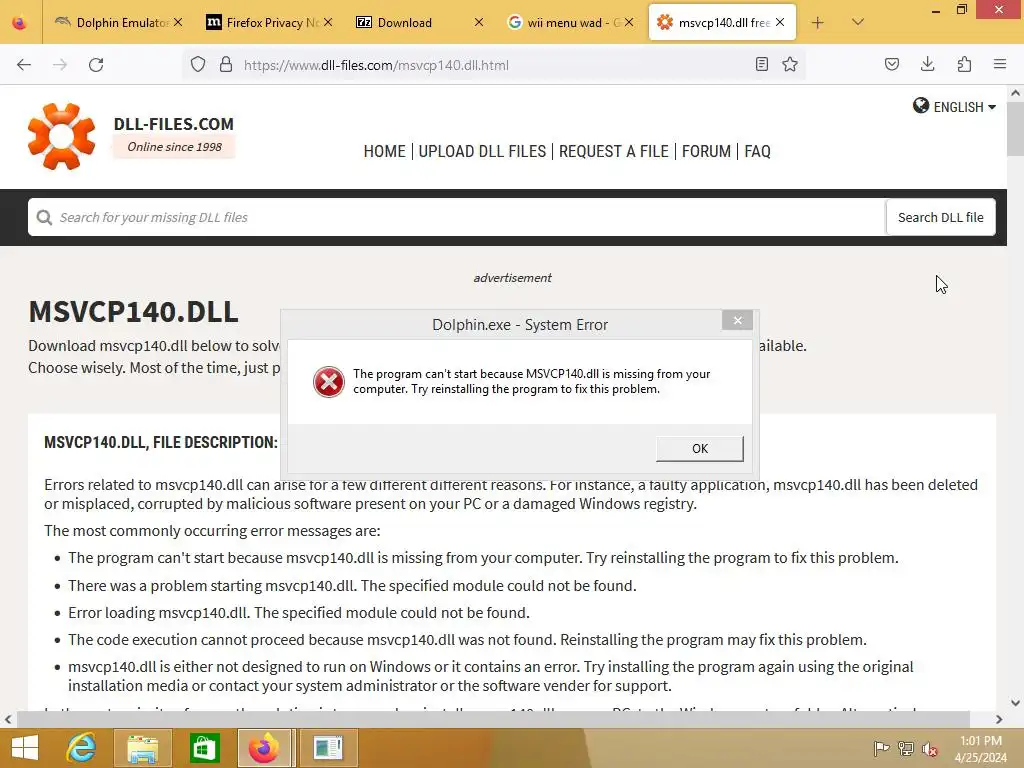
Task: Click the Firefox back arrow
Action: 24,65
